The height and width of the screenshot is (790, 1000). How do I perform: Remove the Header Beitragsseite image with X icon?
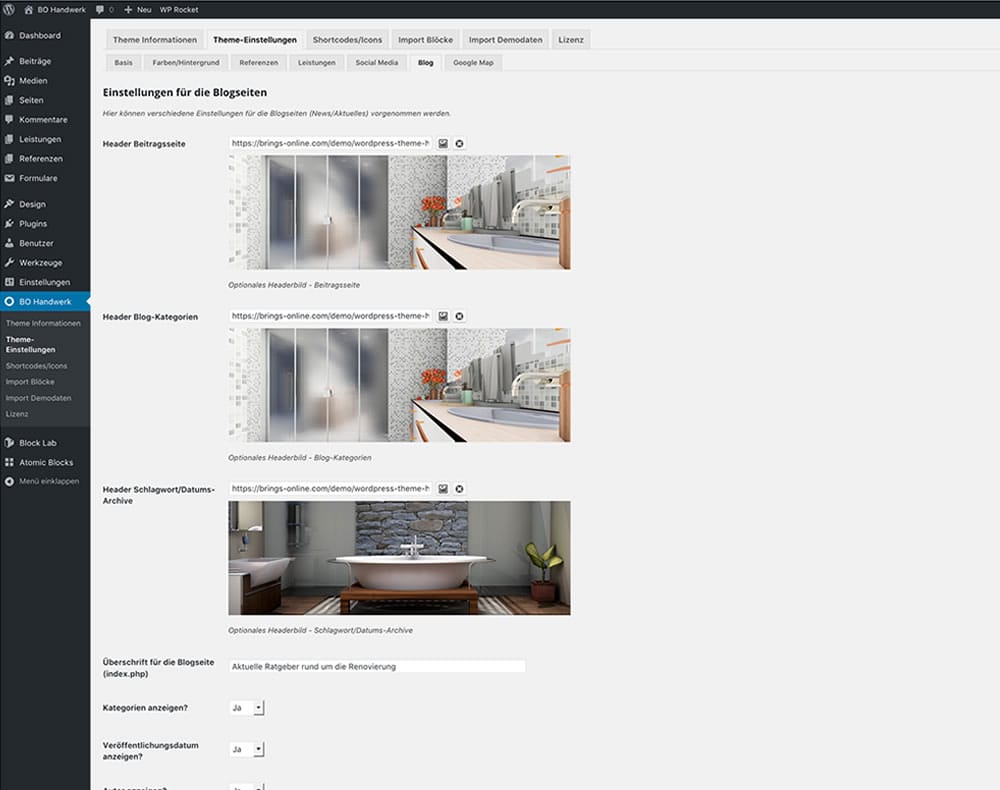tap(459, 143)
